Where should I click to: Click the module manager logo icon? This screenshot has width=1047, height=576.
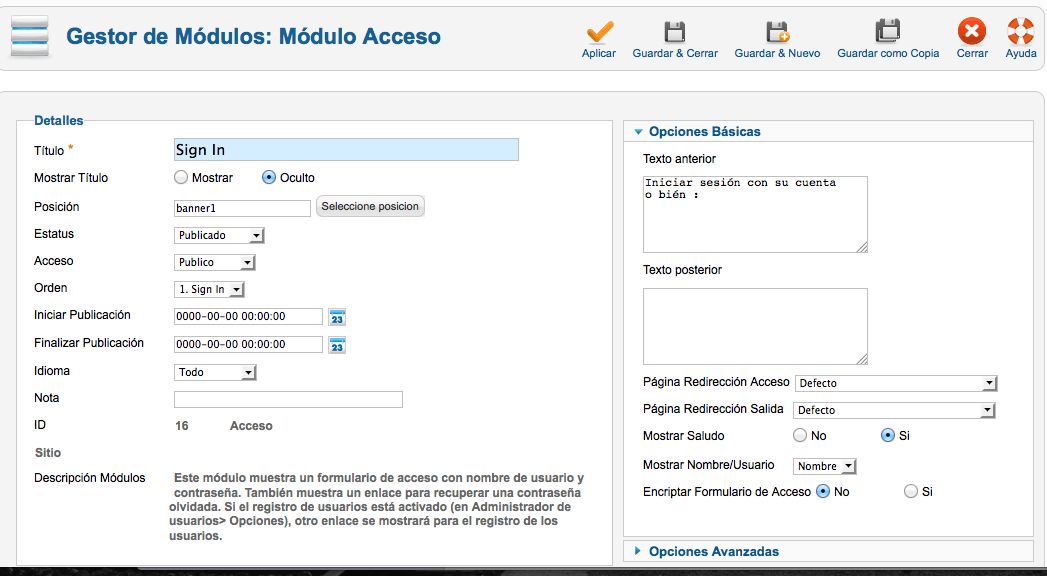pos(30,36)
